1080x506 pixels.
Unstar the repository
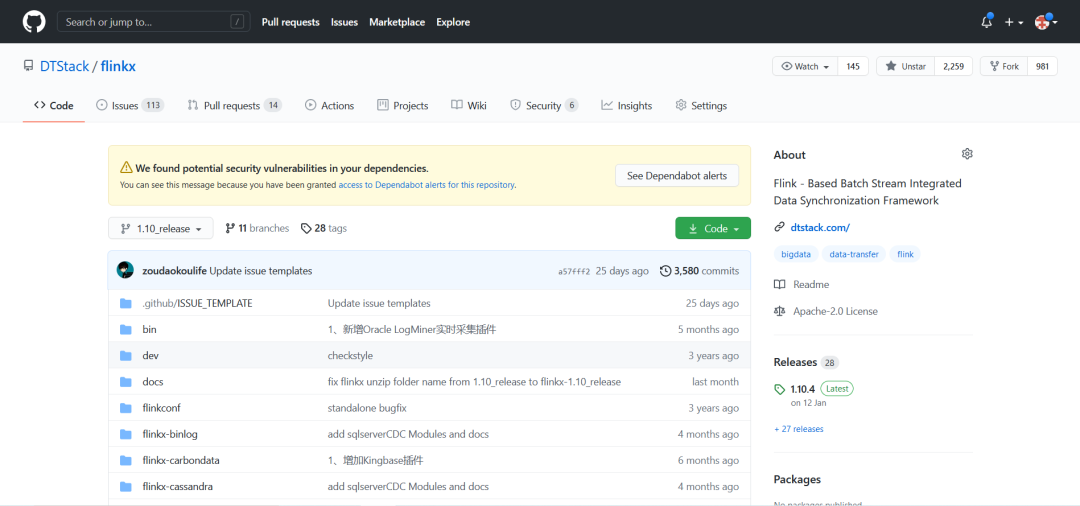click(x=906, y=67)
